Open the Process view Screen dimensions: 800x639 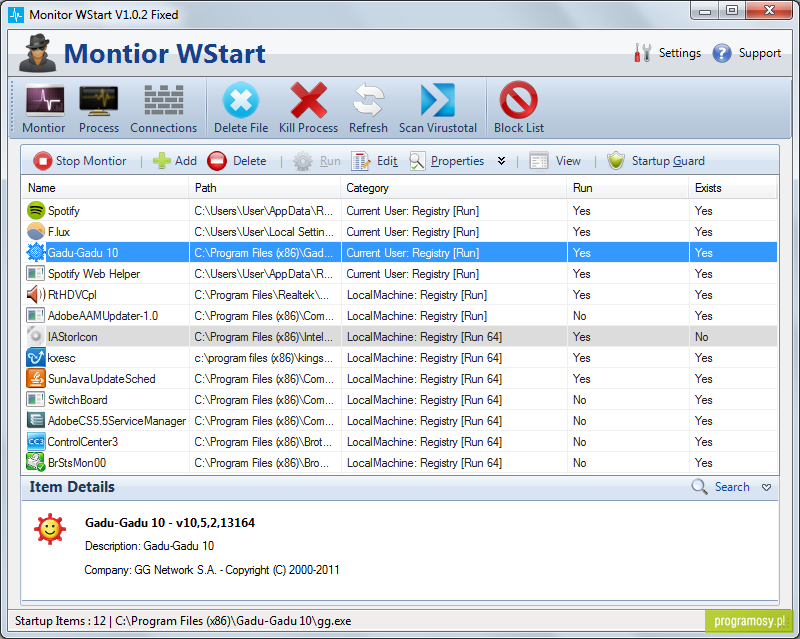pyautogui.click(x=98, y=109)
